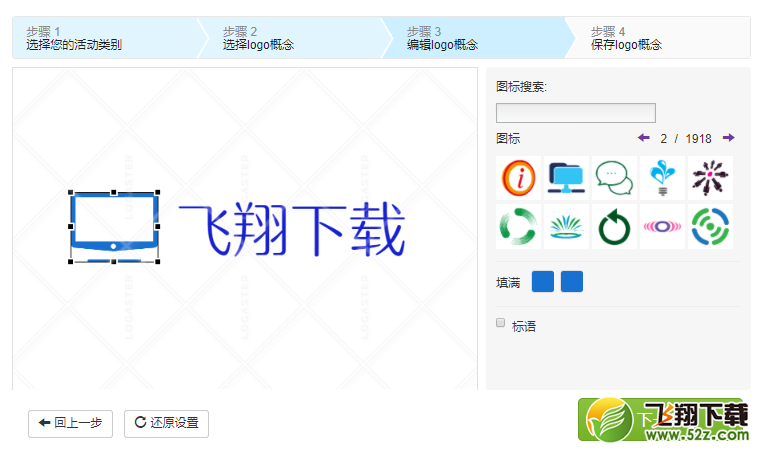This screenshot has width=761, height=454.
Task: Choose the dark green refresh arrow icon
Action: coord(614,226)
